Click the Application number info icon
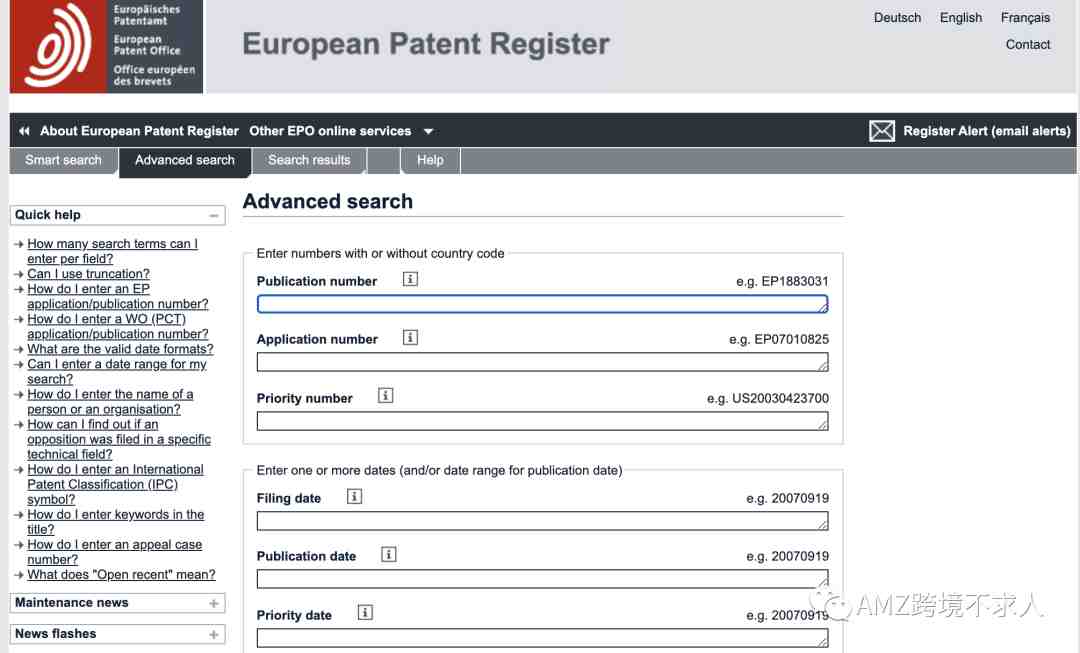 (x=410, y=338)
